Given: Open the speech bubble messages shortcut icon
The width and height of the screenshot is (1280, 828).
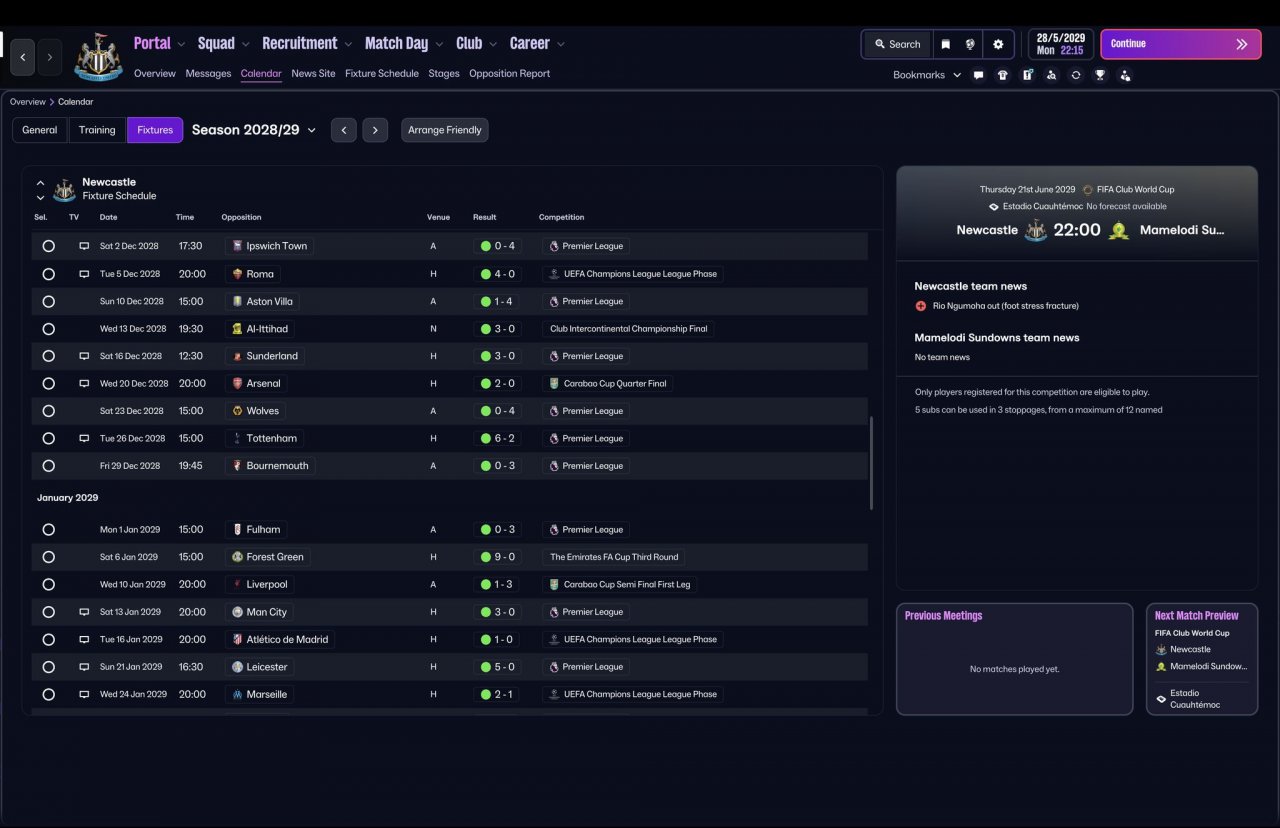Looking at the screenshot, I should pyautogui.click(x=978, y=75).
